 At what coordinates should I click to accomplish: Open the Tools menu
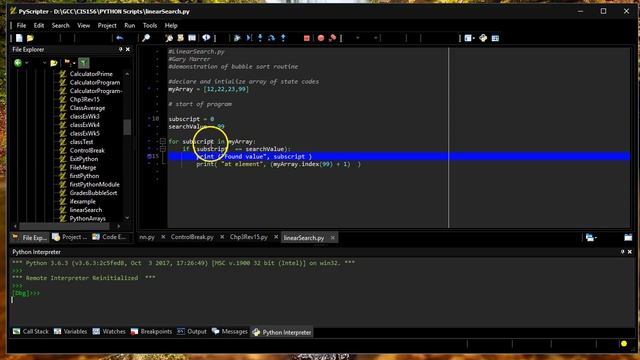coord(150,25)
